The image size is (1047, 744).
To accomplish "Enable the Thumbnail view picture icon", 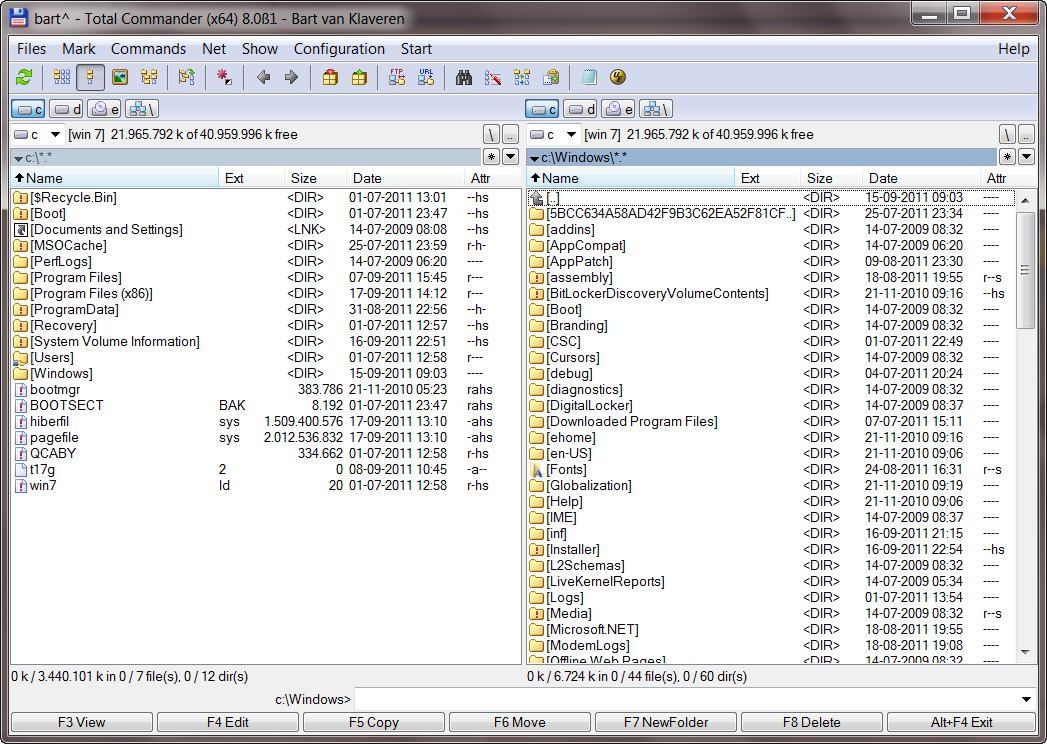I will 120,77.
